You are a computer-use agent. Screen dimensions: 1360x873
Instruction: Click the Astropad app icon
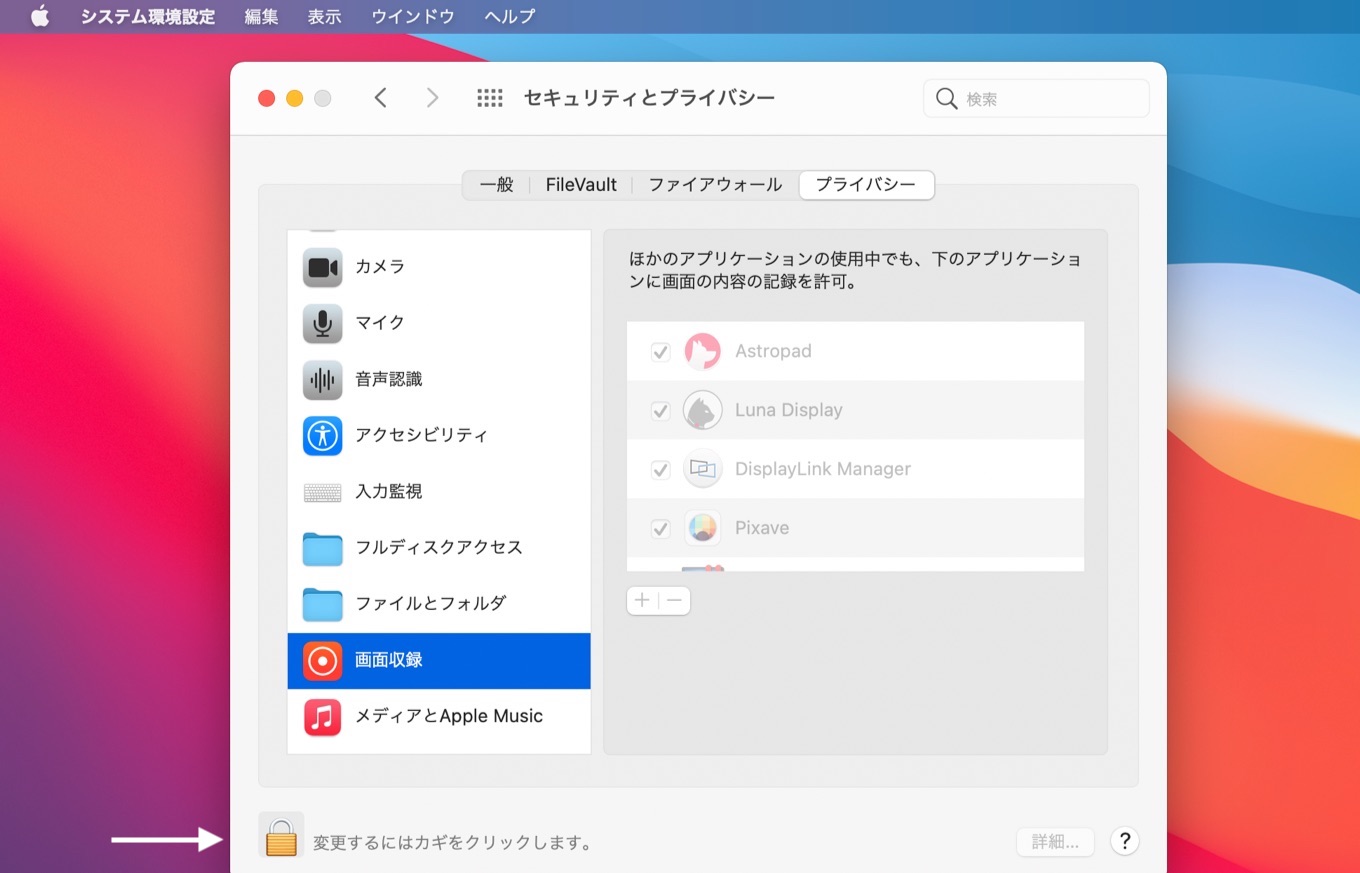click(703, 351)
